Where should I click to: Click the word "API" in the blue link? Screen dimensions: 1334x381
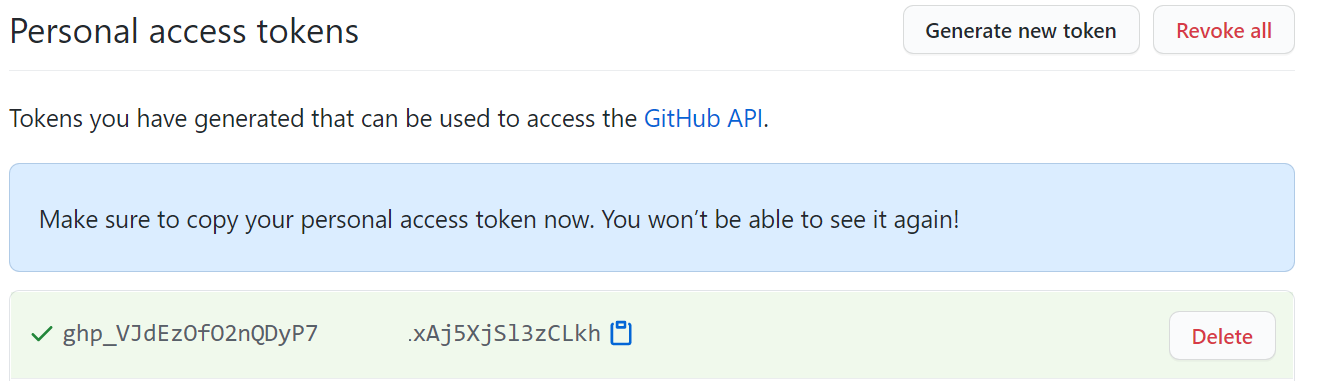pos(745,119)
